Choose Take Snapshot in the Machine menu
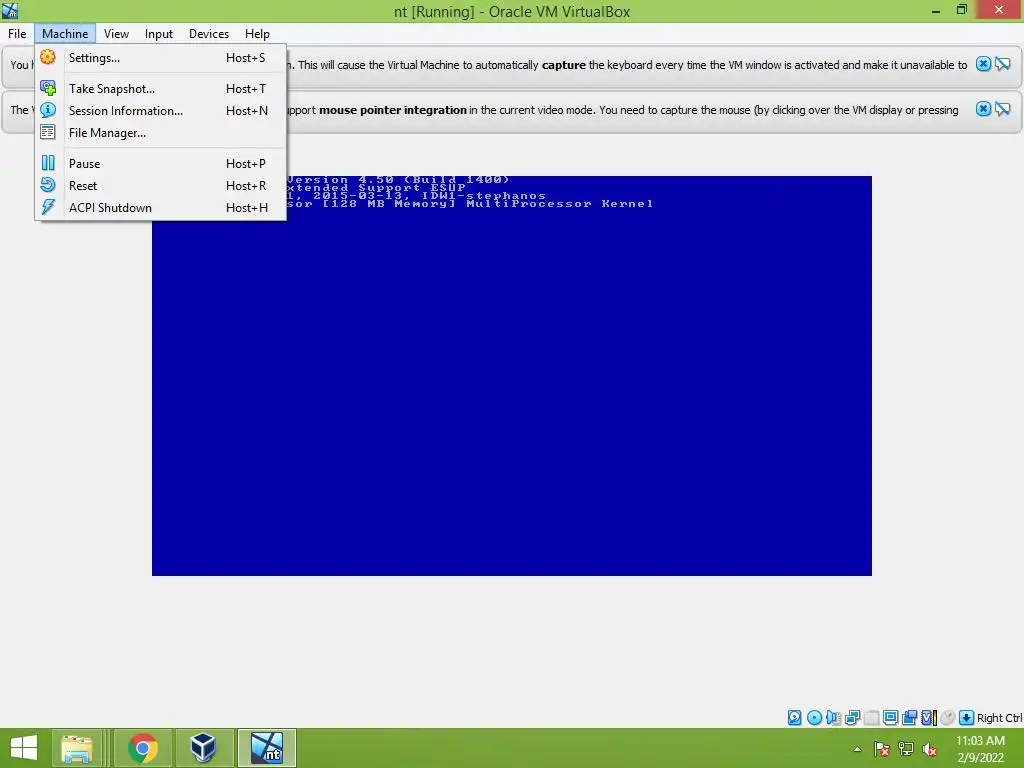The image size is (1024, 768). (x=160, y=88)
